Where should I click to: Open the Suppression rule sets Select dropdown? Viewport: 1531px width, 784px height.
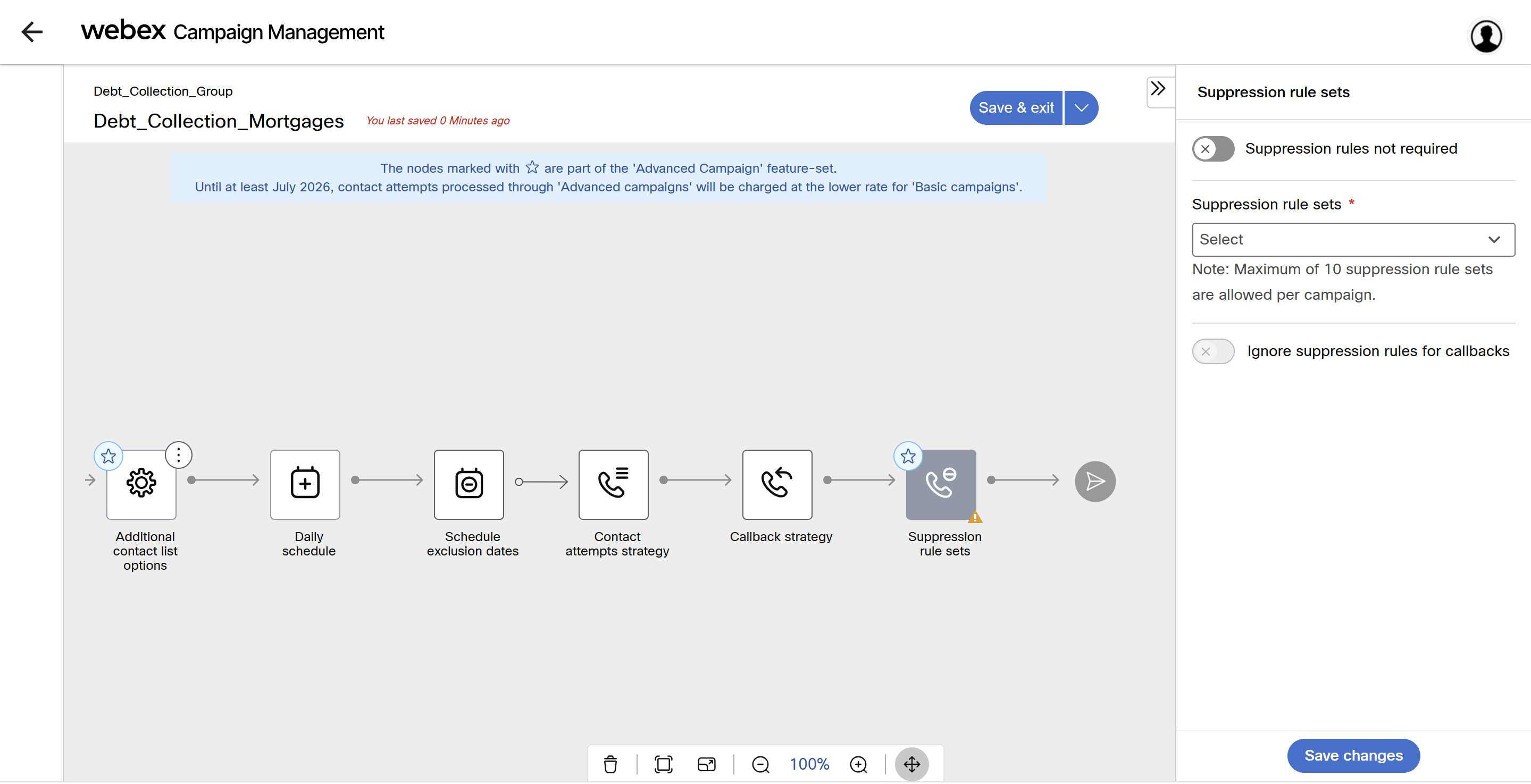(x=1353, y=239)
